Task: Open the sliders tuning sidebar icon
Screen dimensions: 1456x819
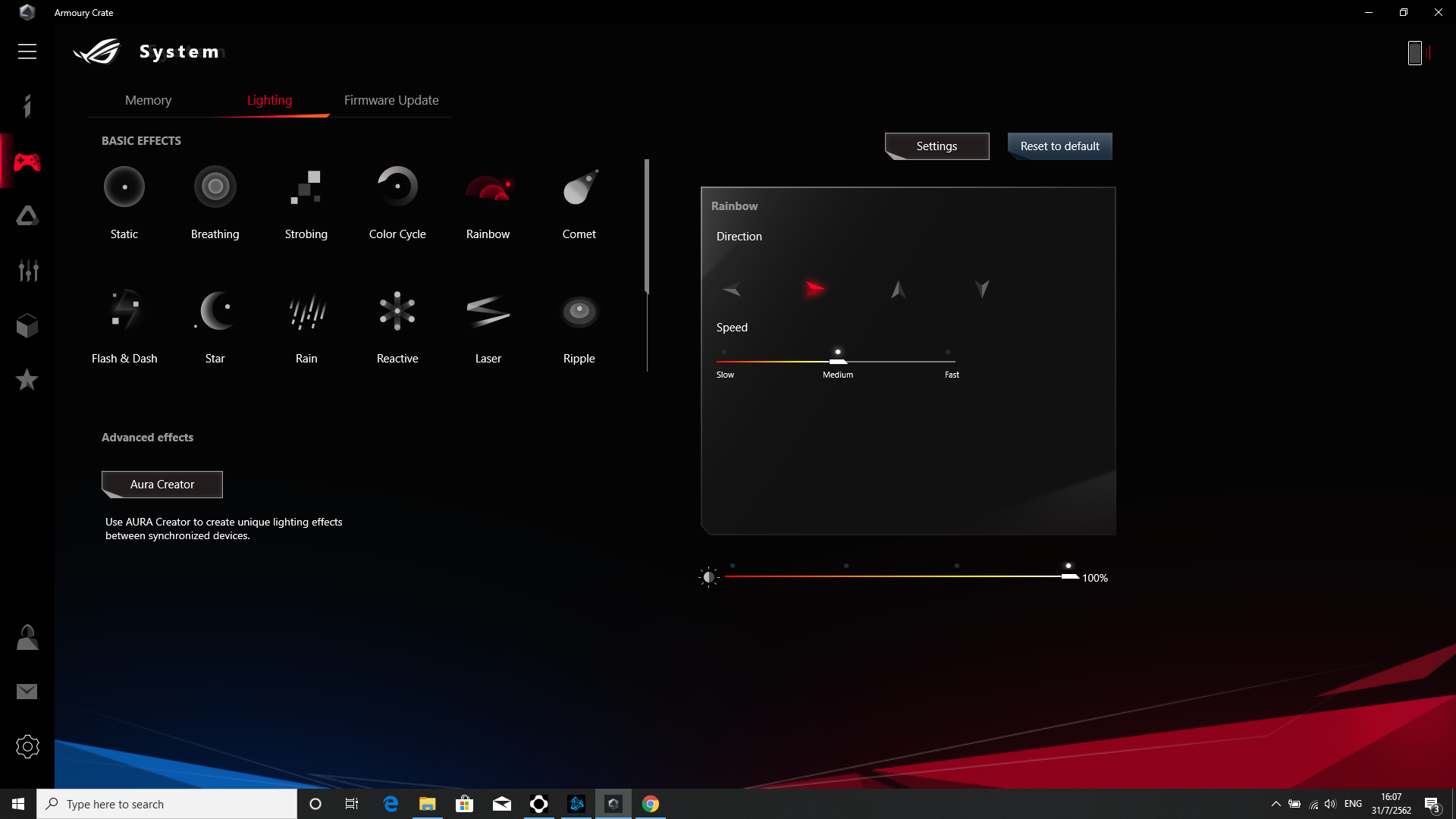Action: point(27,270)
